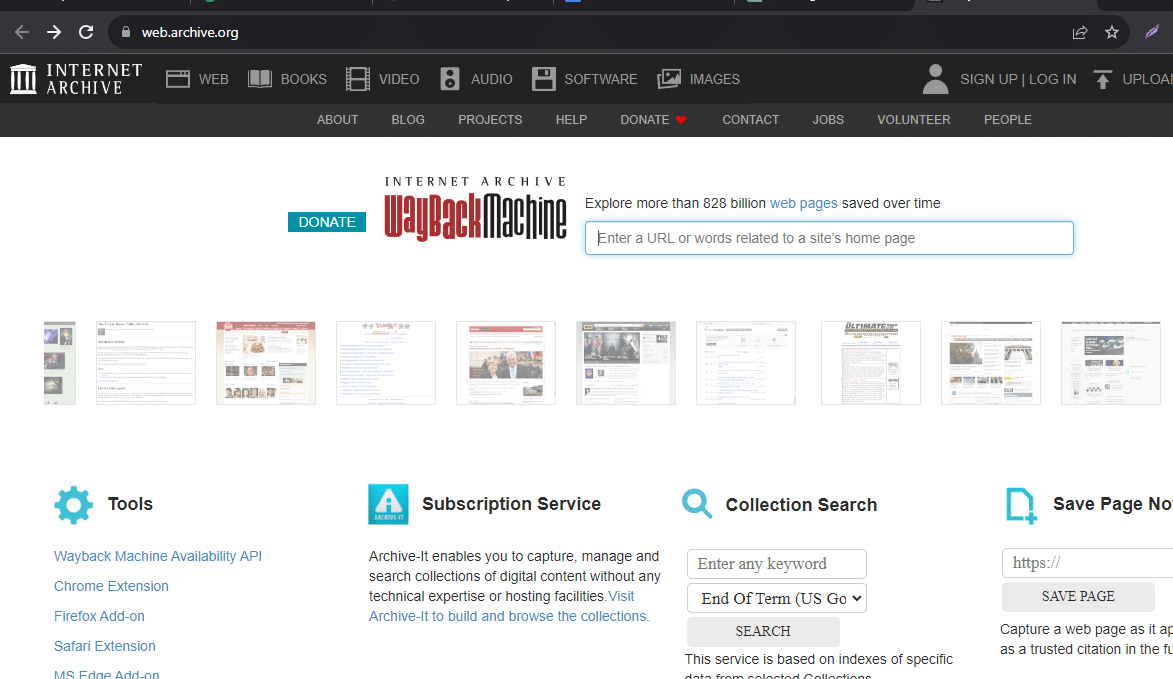Open the Books section icon
The image size is (1173, 679).
pos(260,79)
